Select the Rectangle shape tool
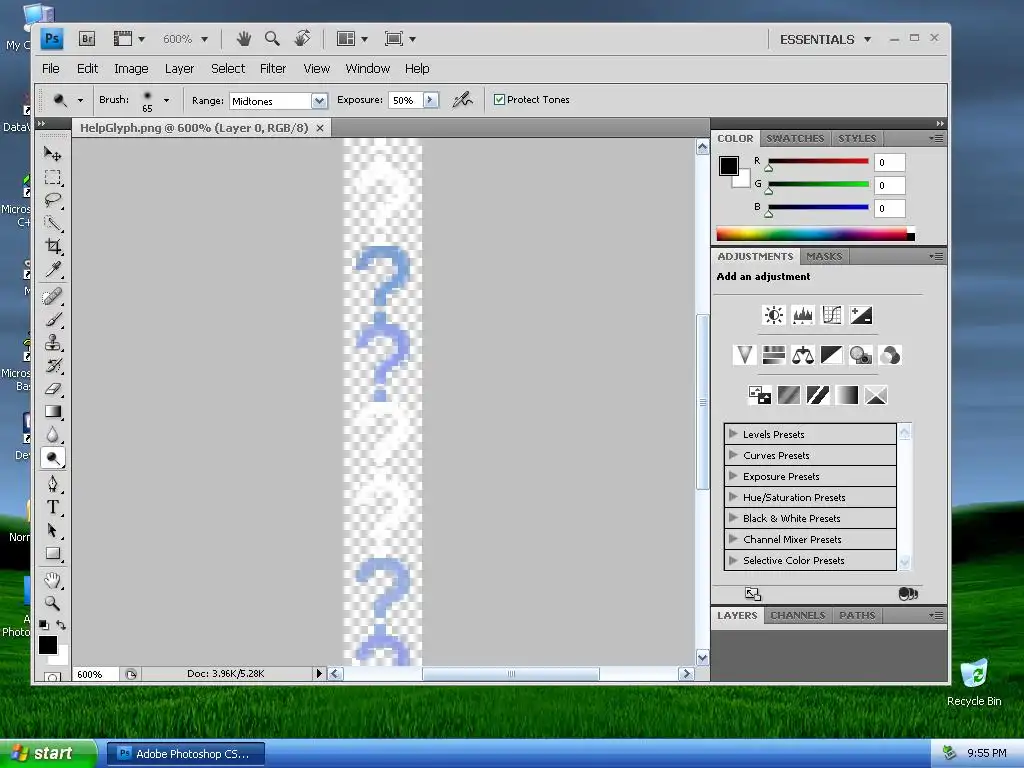Viewport: 1024px width, 768px height. (x=52, y=554)
